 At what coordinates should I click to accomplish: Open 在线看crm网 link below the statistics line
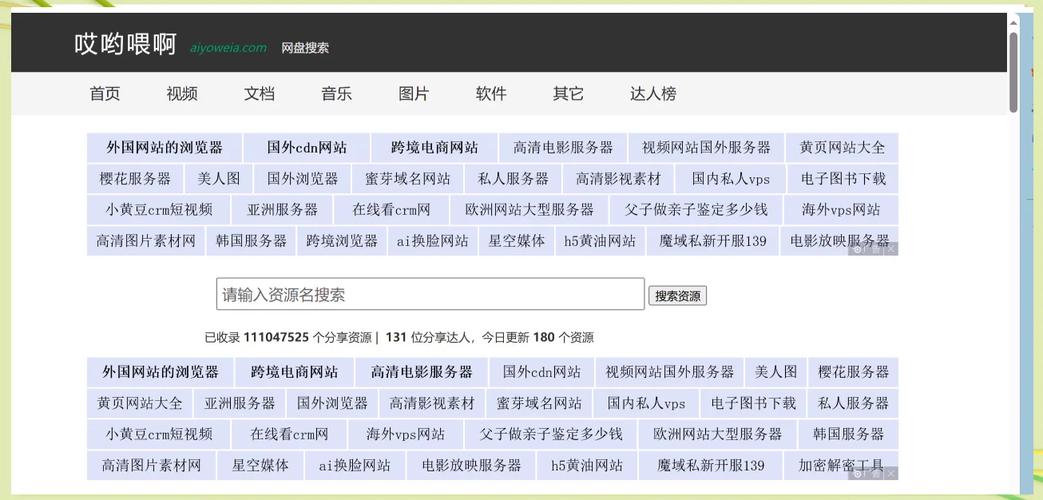(x=289, y=435)
